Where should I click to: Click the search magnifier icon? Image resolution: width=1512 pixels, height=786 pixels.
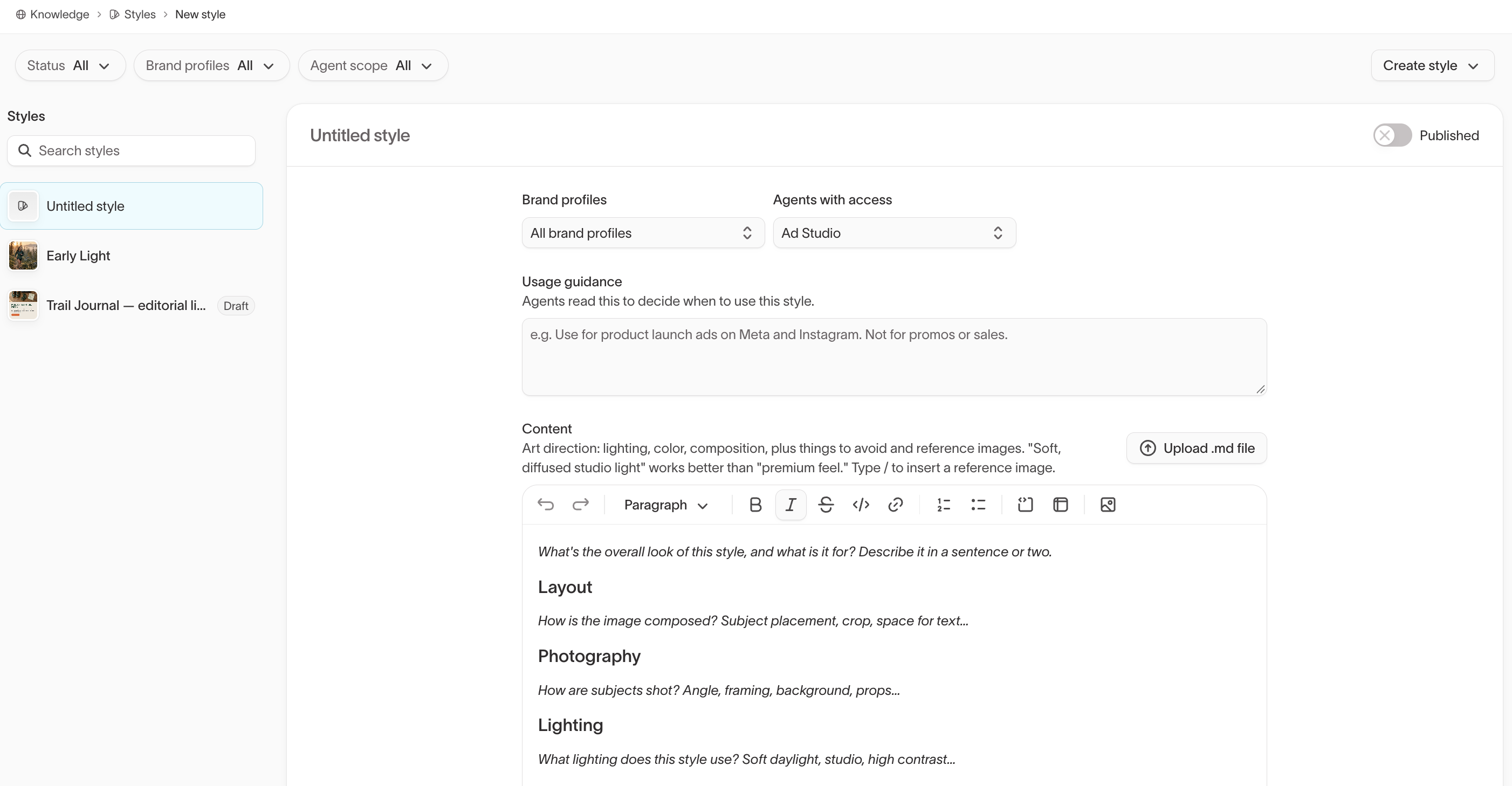click(x=25, y=151)
